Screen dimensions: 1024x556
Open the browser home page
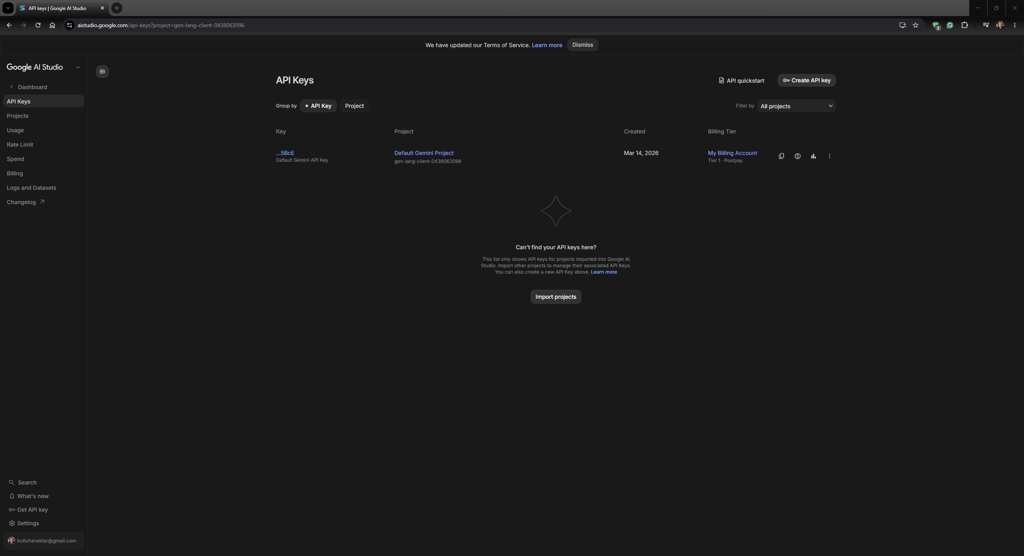pos(52,25)
